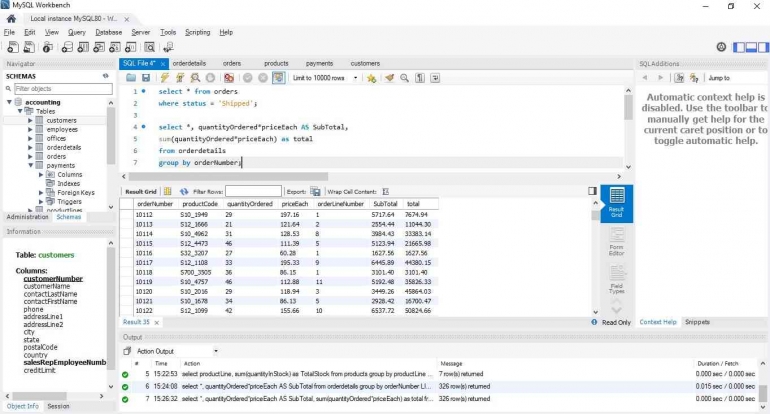Click the rollback transaction icon
This screenshot has height=414, width=770.
263,78
